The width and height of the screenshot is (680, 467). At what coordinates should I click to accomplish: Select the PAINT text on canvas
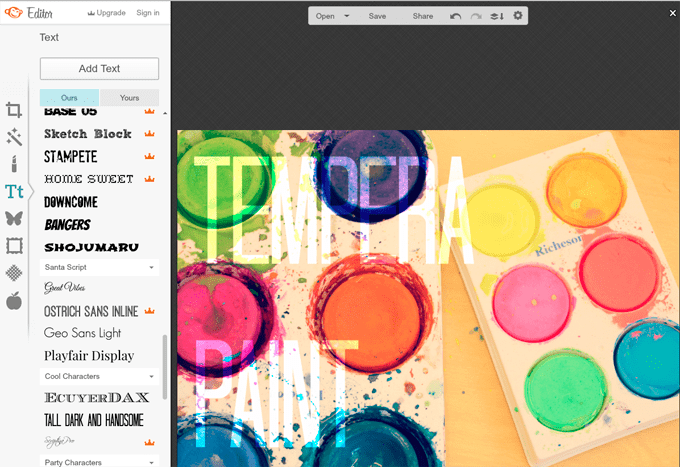[x=276, y=393]
